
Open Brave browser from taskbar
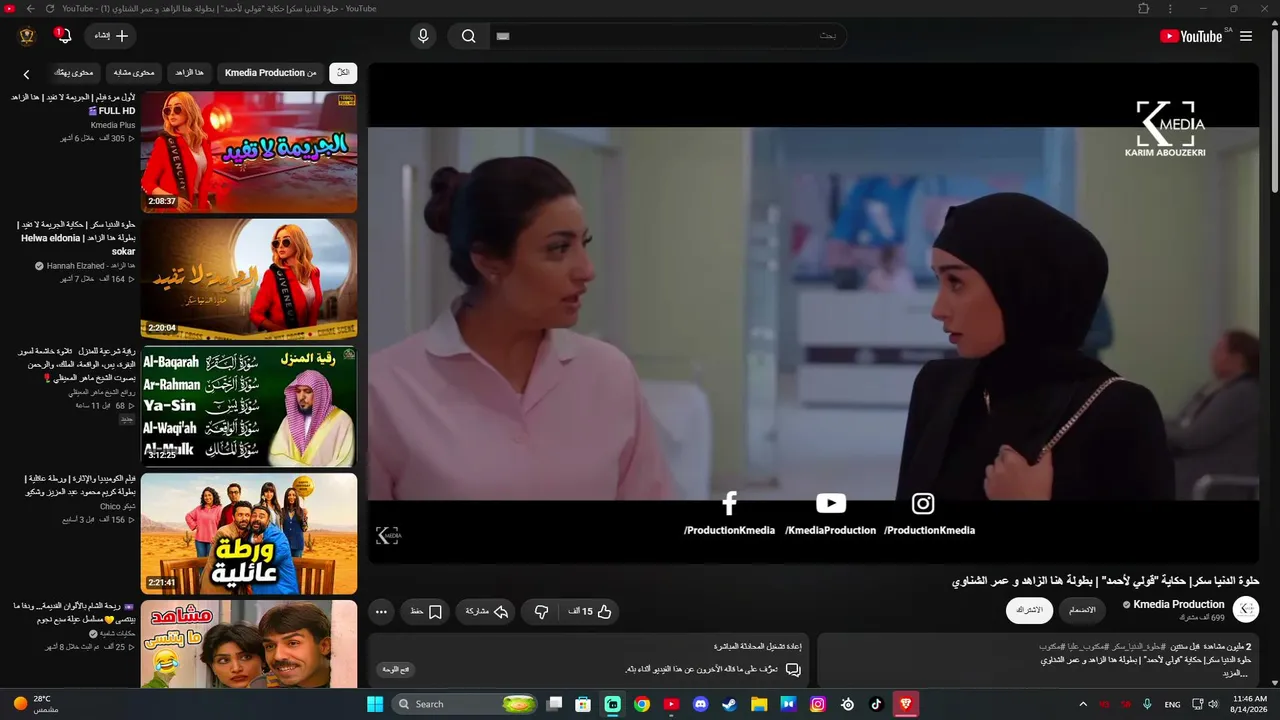(x=906, y=704)
